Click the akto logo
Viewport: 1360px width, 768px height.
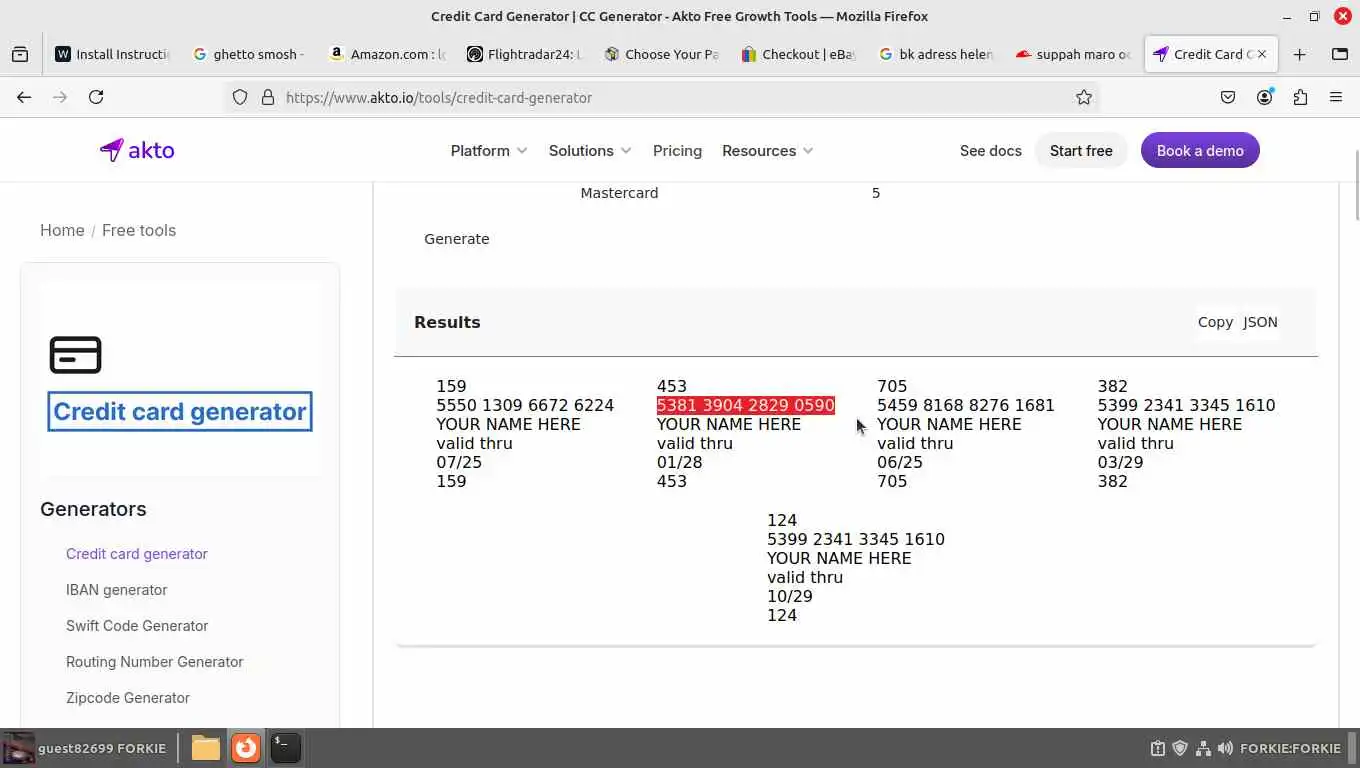[x=137, y=150]
